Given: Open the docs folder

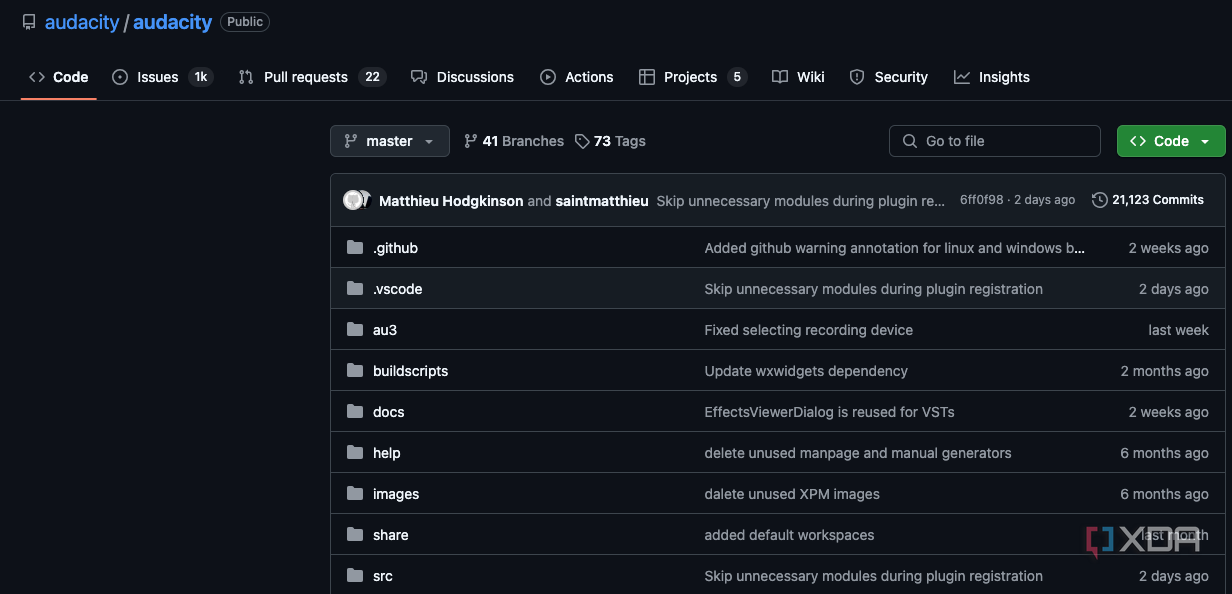Looking at the screenshot, I should [388, 412].
